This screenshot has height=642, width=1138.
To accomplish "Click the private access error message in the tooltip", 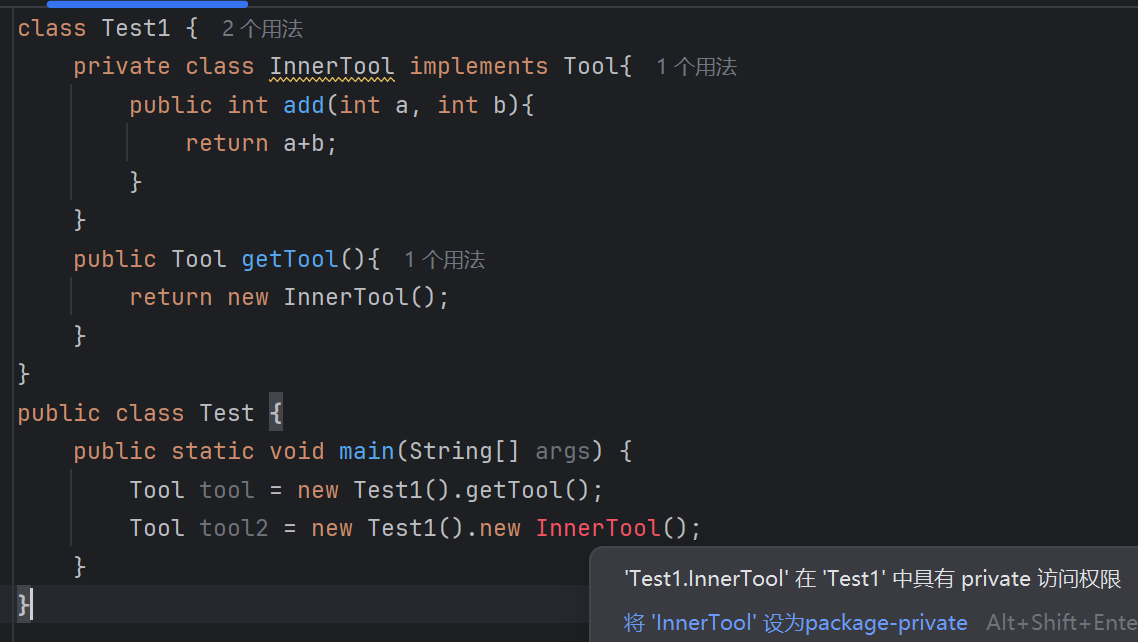I will click(x=872, y=579).
